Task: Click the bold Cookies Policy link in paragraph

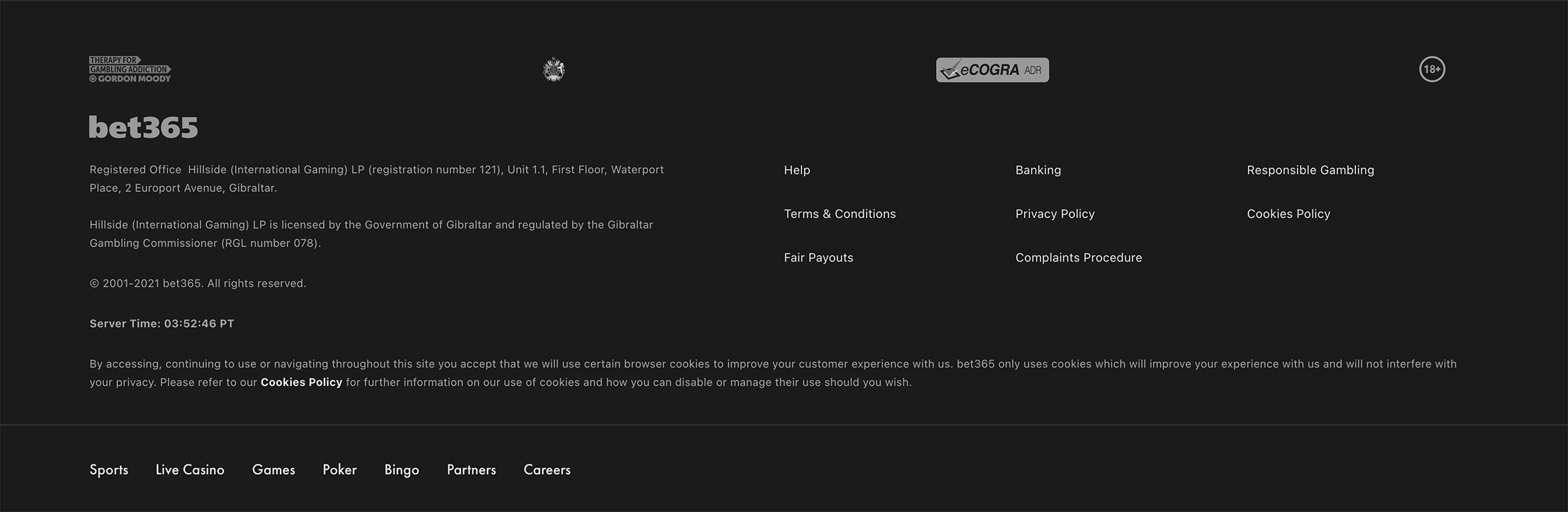Action: click(x=301, y=383)
